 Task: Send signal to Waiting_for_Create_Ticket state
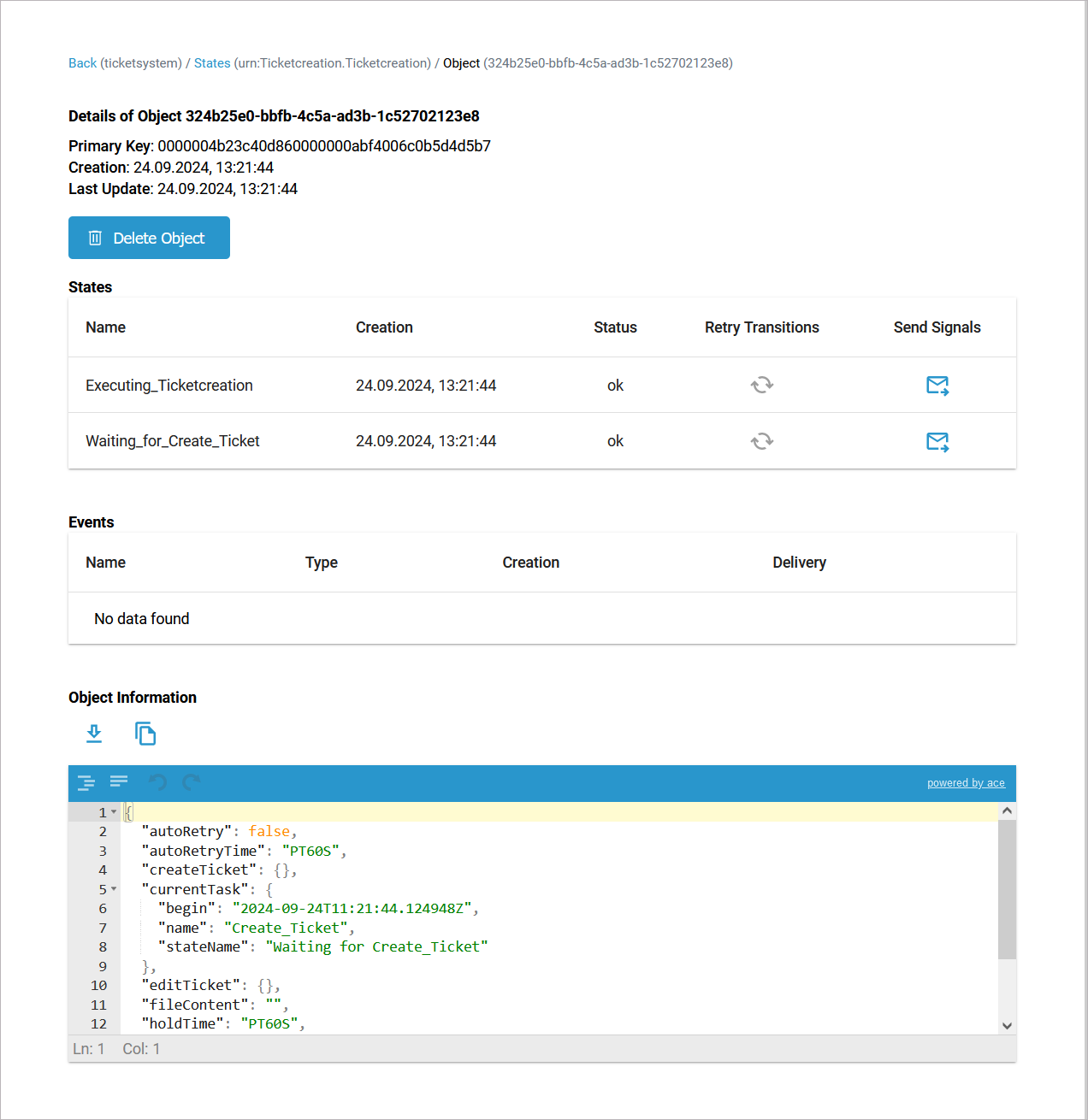pyautogui.click(x=937, y=441)
